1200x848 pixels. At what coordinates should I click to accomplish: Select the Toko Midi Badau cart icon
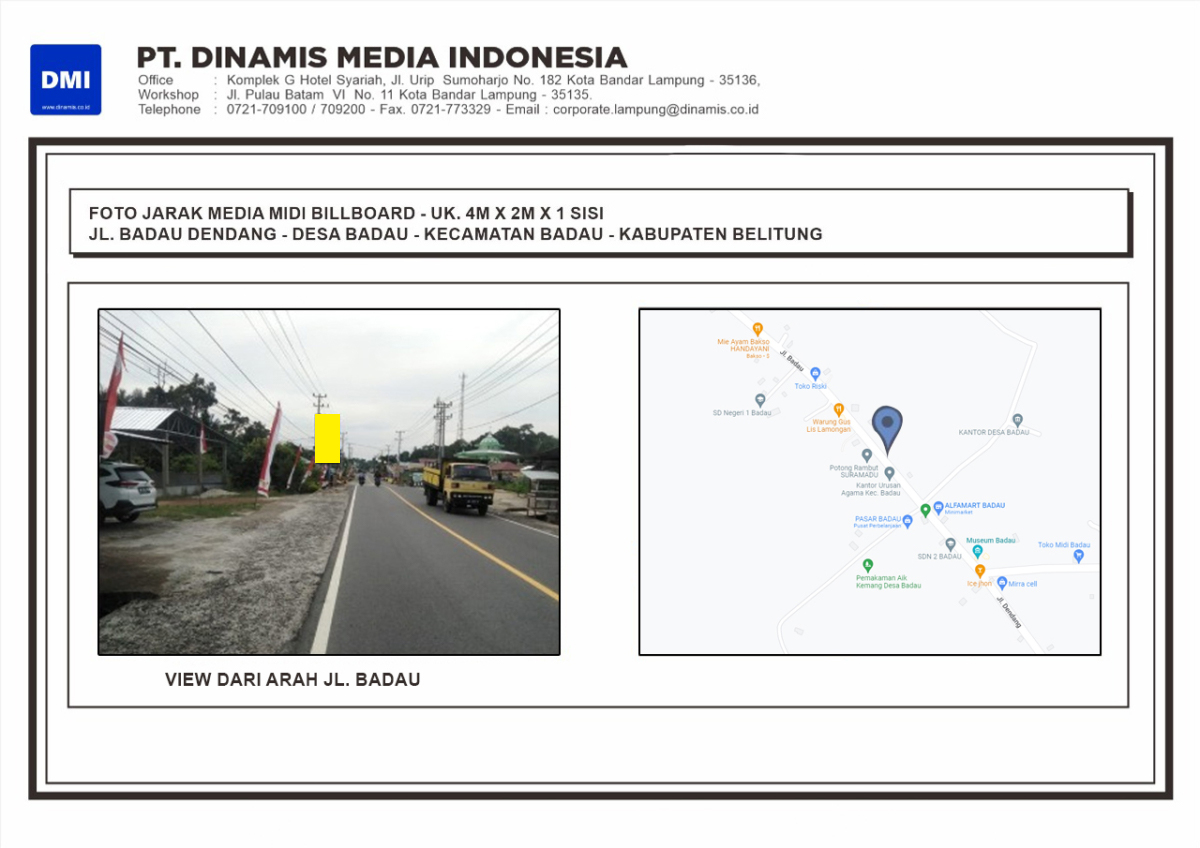pos(1078,556)
